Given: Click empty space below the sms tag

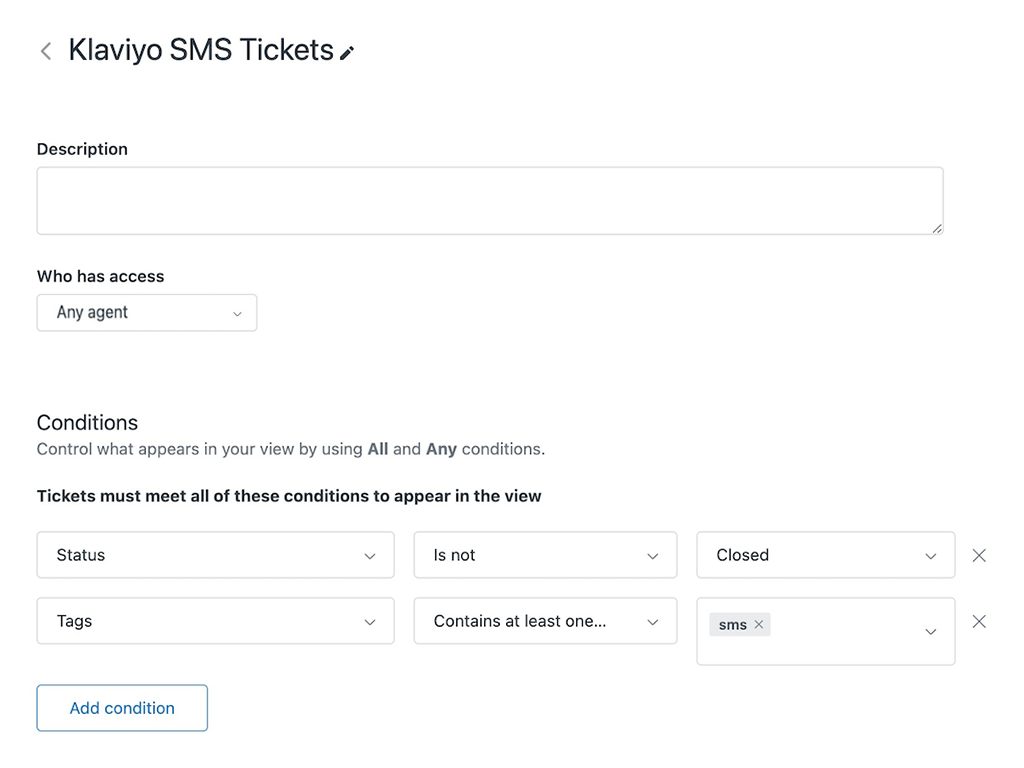Looking at the screenshot, I should (800, 651).
